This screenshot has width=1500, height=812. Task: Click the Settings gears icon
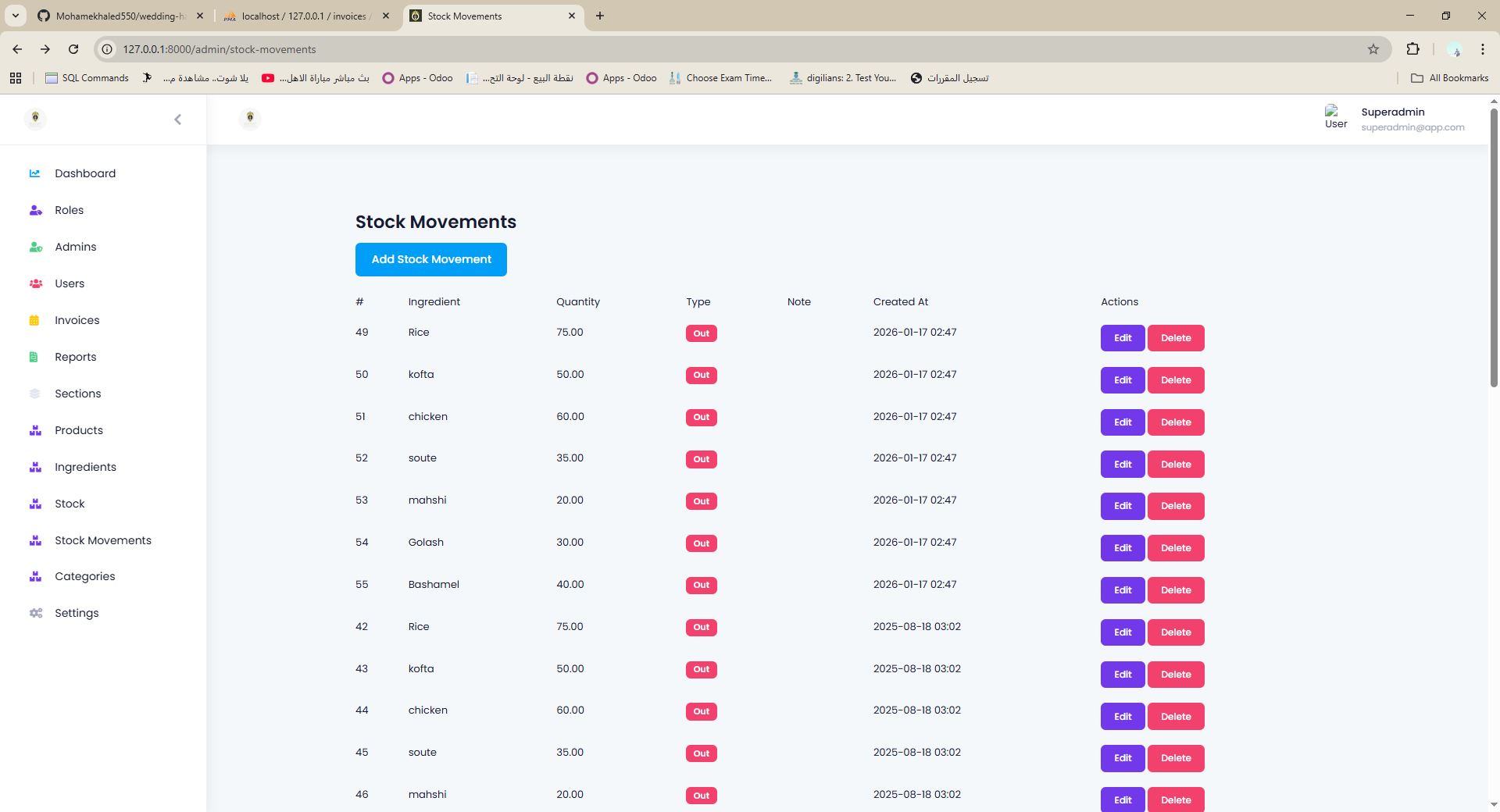[x=35, y=613]
